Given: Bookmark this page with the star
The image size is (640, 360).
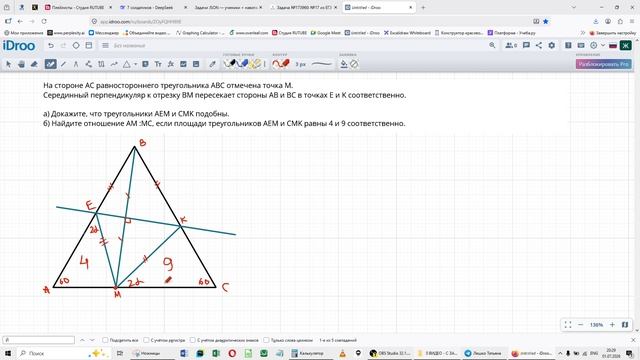Looking at the screenshot, I should click(546, 21).
